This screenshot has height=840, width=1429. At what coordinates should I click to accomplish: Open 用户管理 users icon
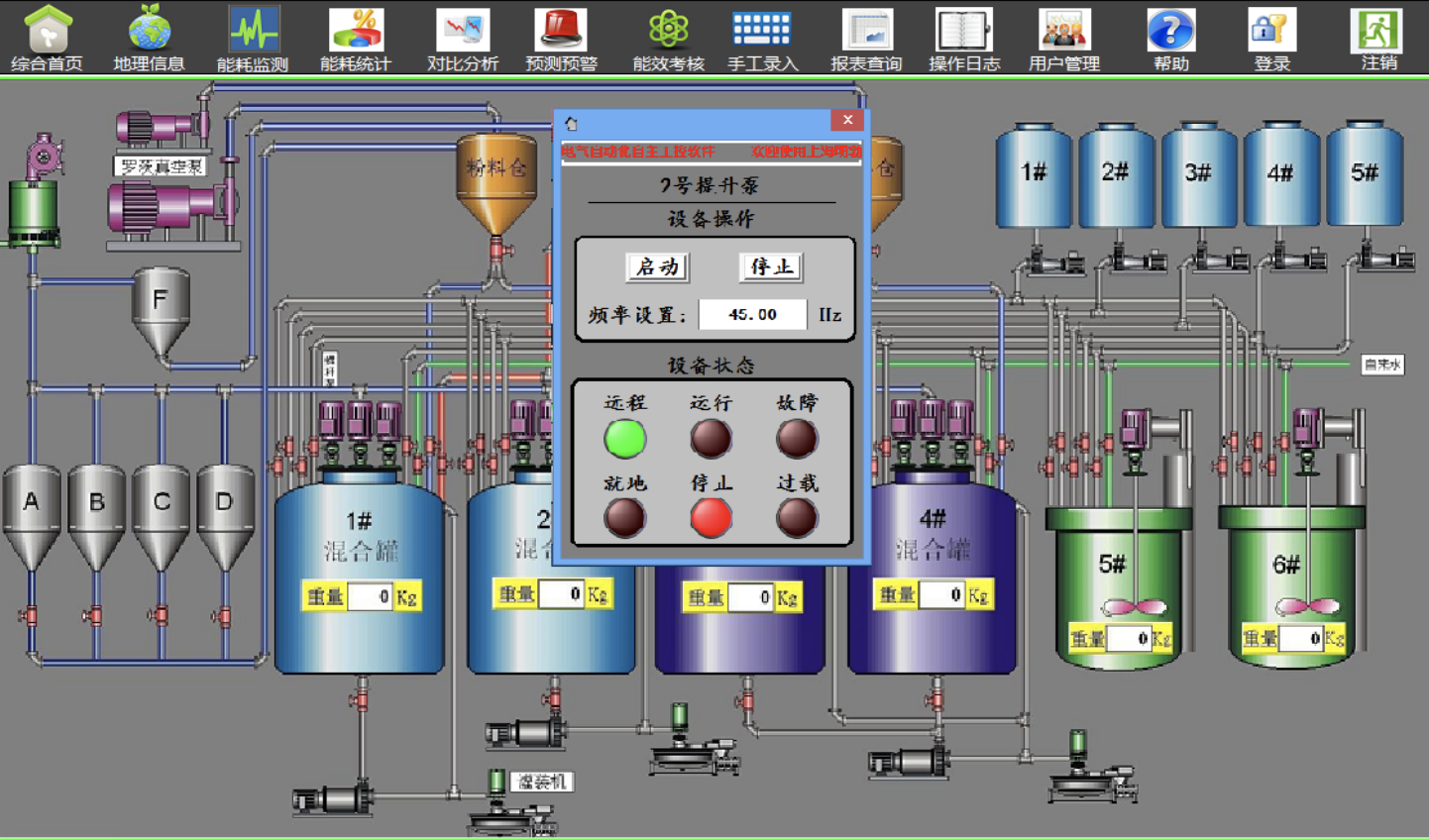pos(1064,29)
